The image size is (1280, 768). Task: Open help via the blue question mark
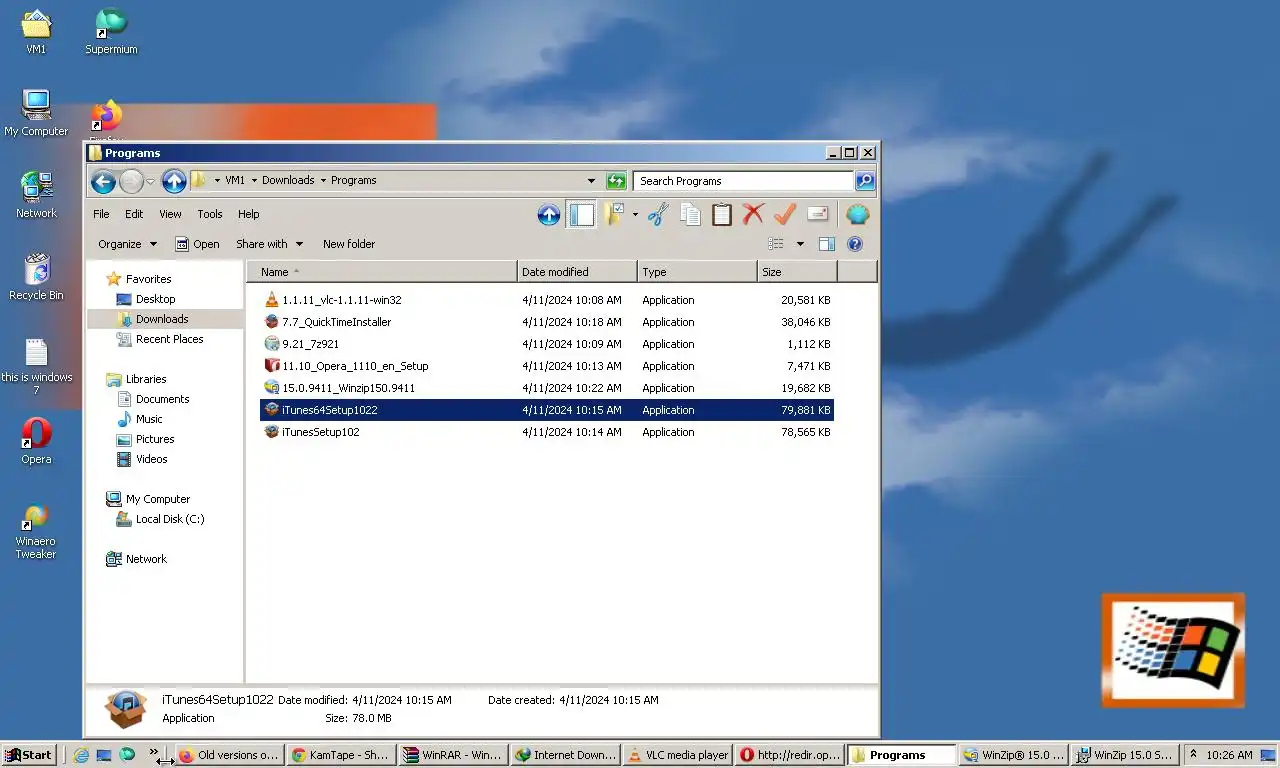(855, 244)
